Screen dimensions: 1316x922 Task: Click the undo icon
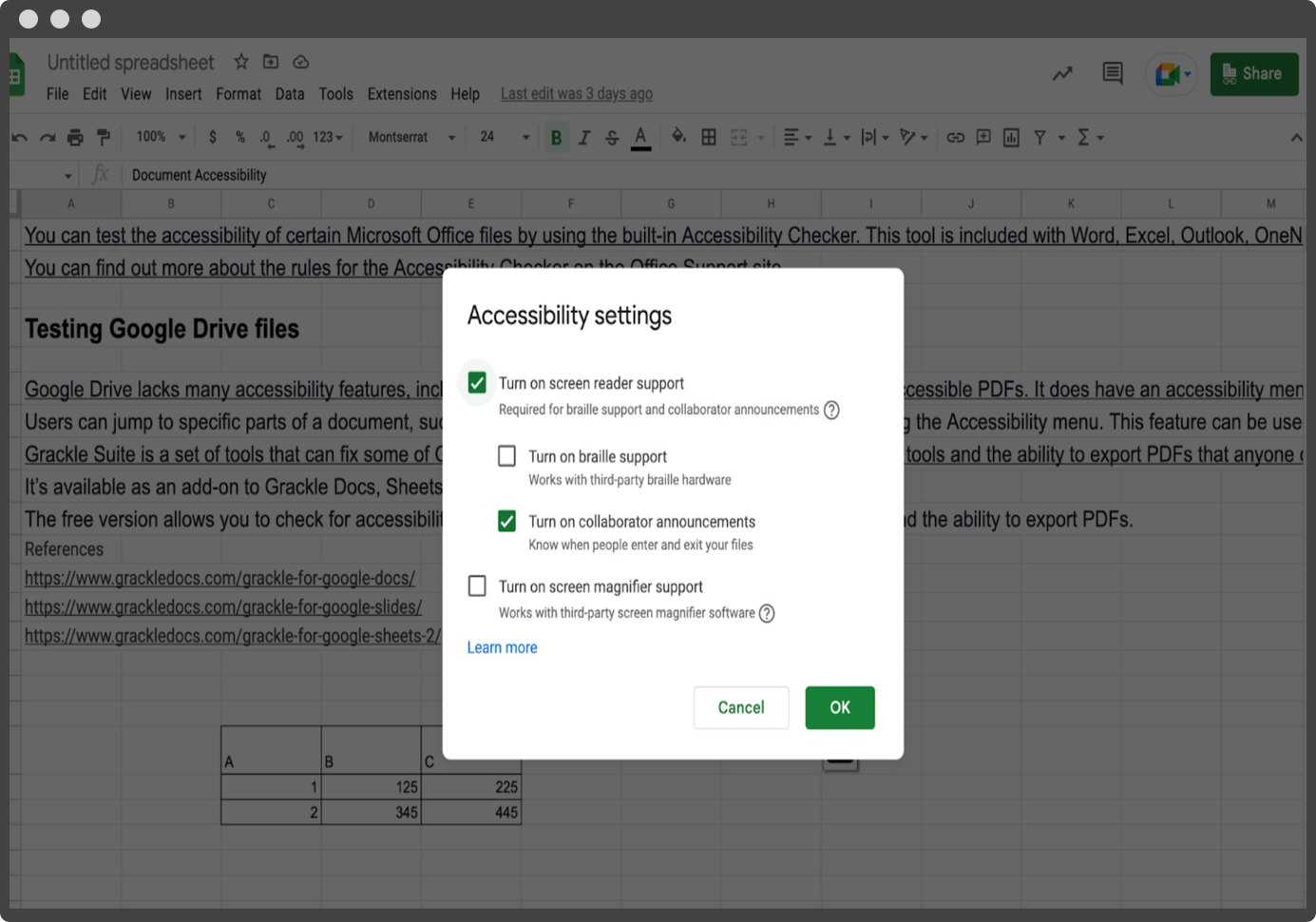(19, 138)
